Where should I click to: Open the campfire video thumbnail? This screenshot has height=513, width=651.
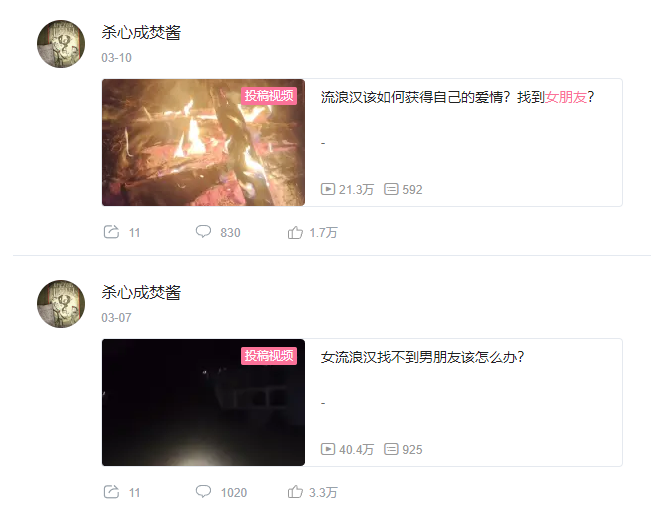click(203, 142)
